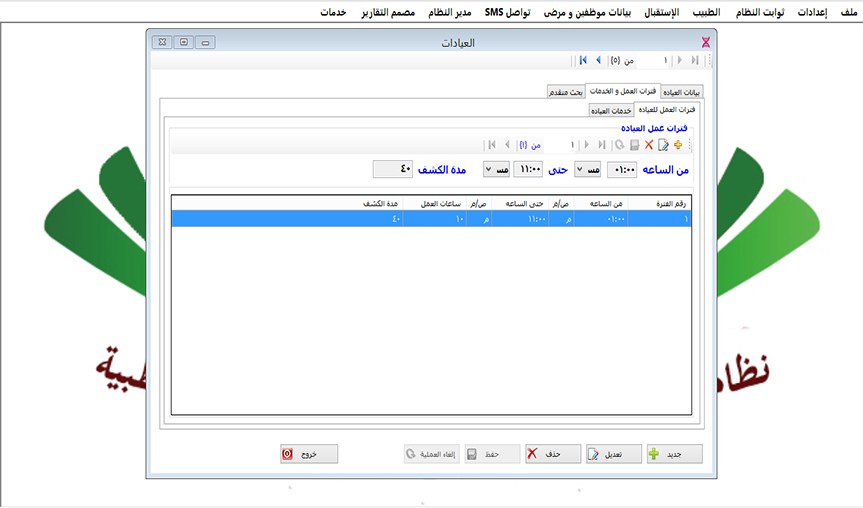This screenshot has width=863, height=508.
Task: Click the save disk icon in periods toolbar
Action: pos(634,145)
